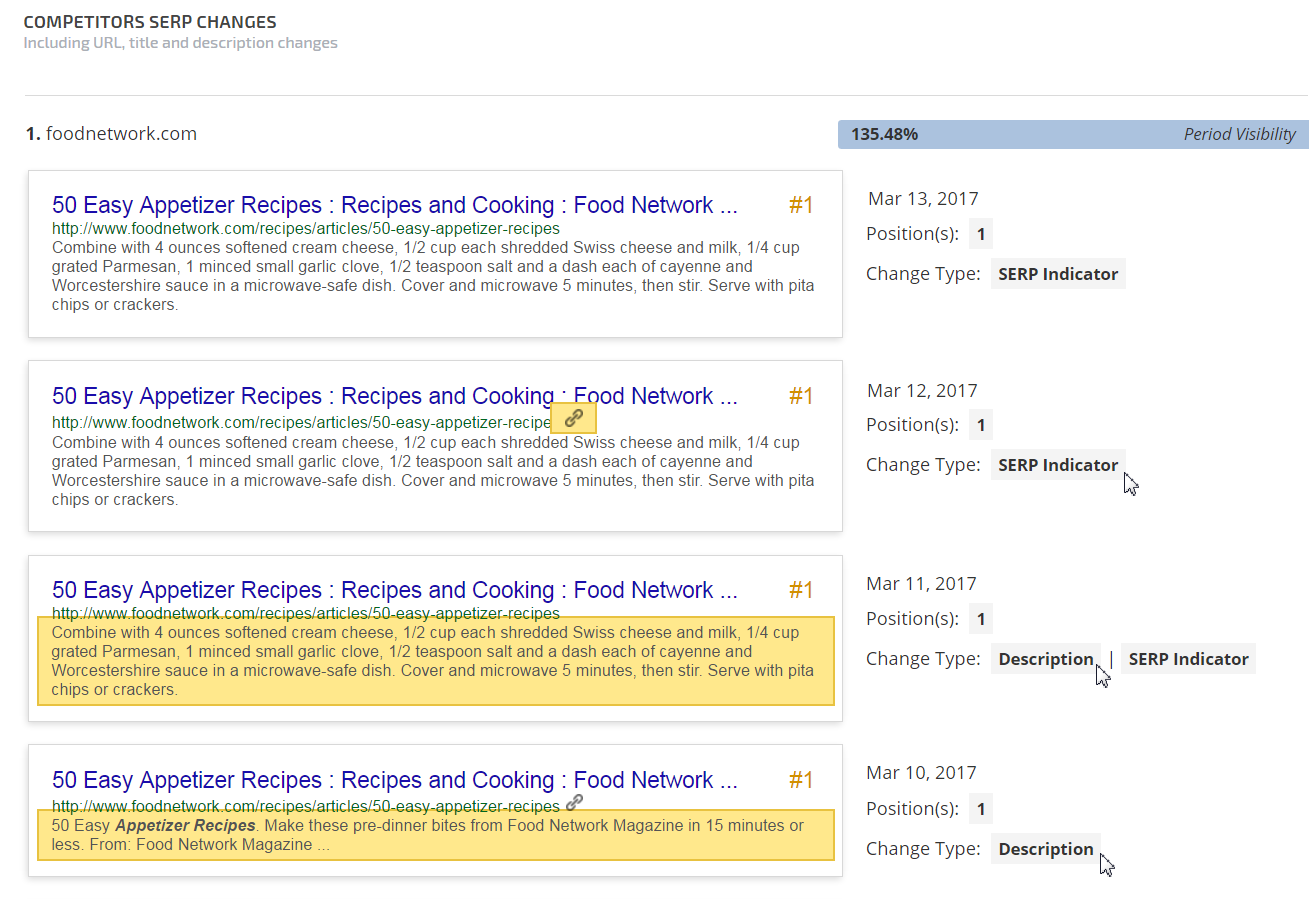Select the SERP Indicator badge for Mar 12, 2017
1309x899 pixels.
[x=1058, y=465]
